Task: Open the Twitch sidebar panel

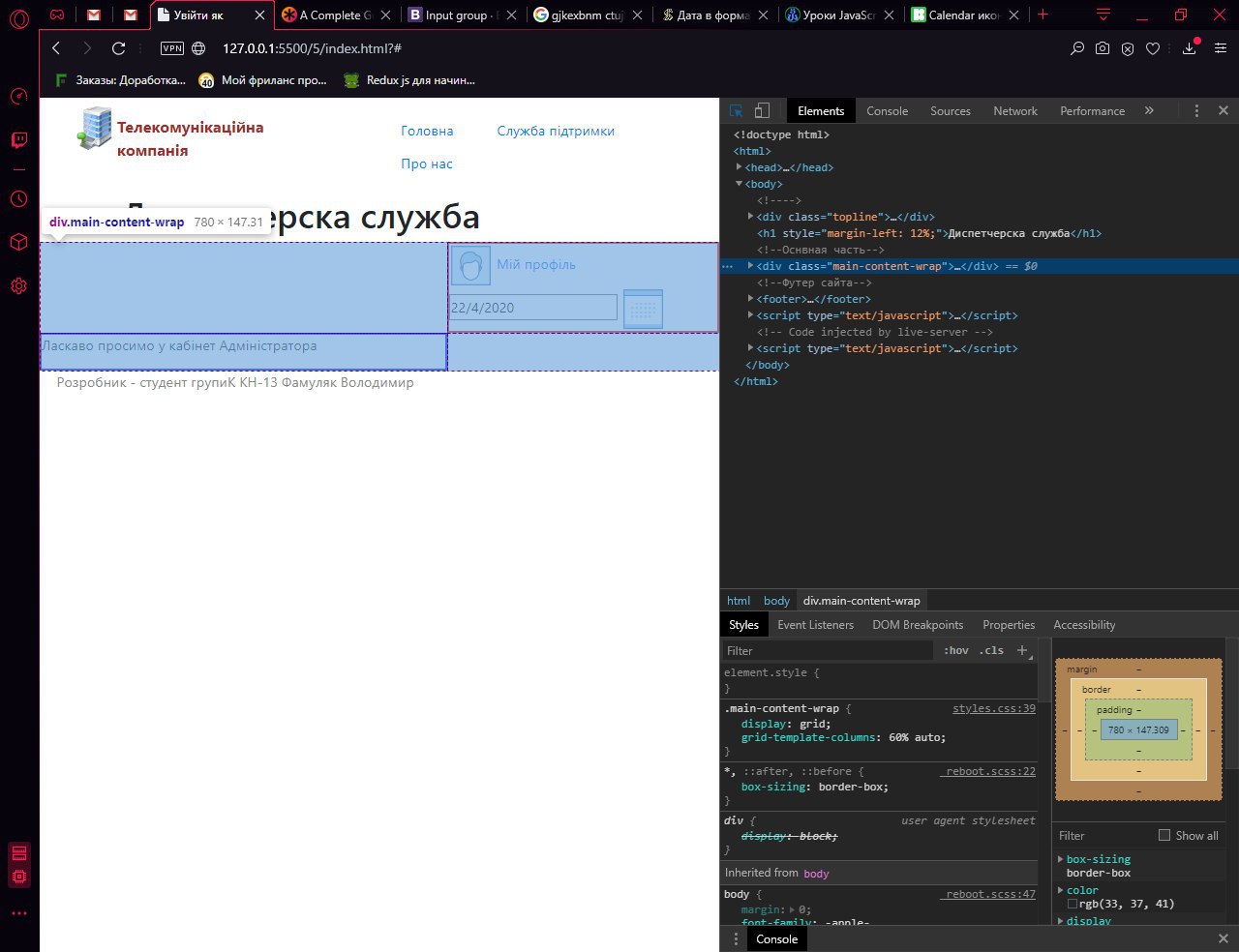Action: click(18, 140)
